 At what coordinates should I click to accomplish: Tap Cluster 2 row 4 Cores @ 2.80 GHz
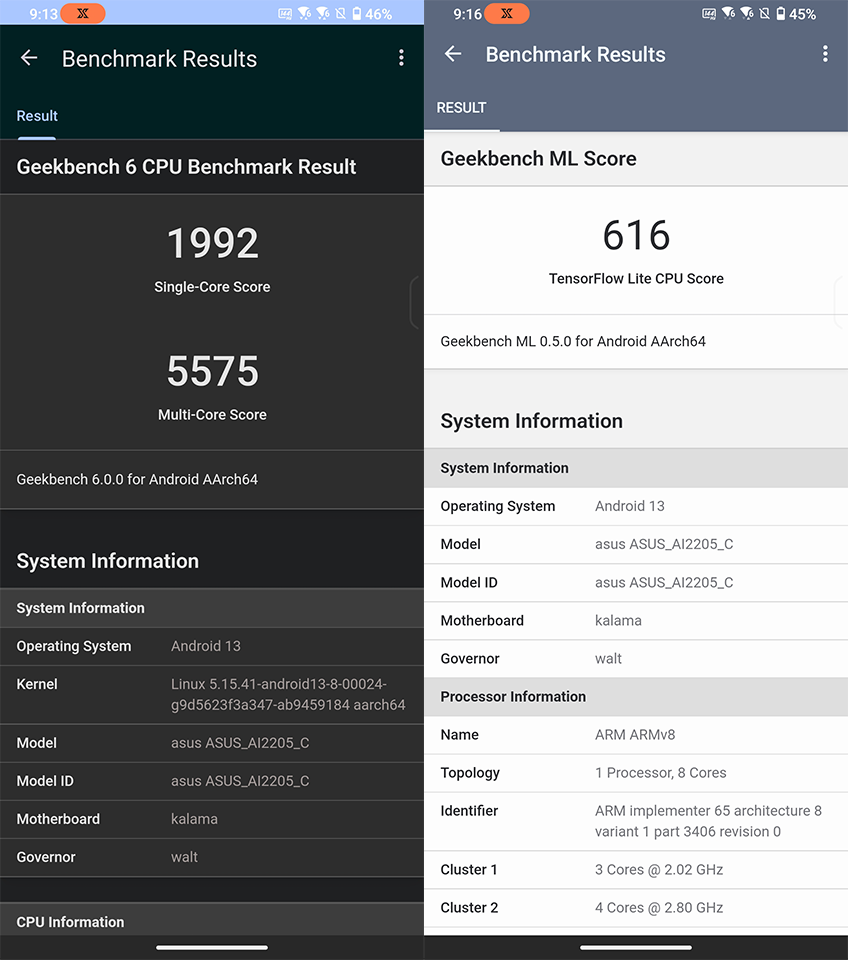pyautogui.click(x=636, y=908)
